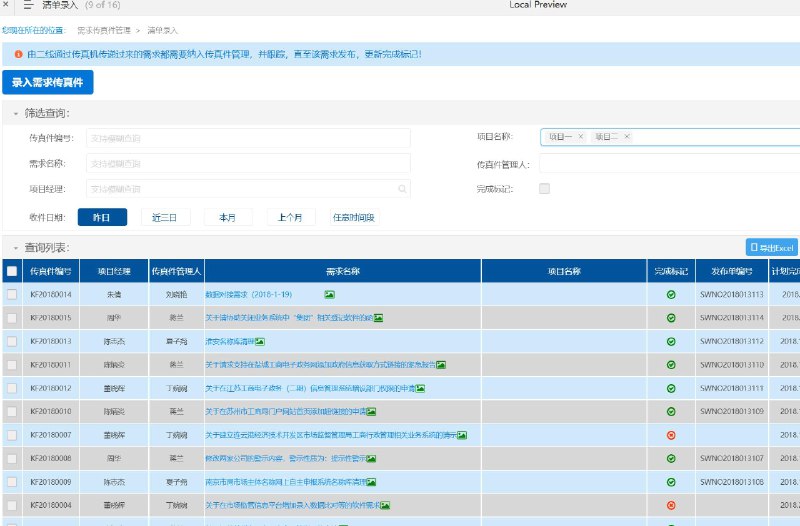The image size is (800, 526).
Task: Click green completed mark in row KF20180014
Action: pos(671,294)
